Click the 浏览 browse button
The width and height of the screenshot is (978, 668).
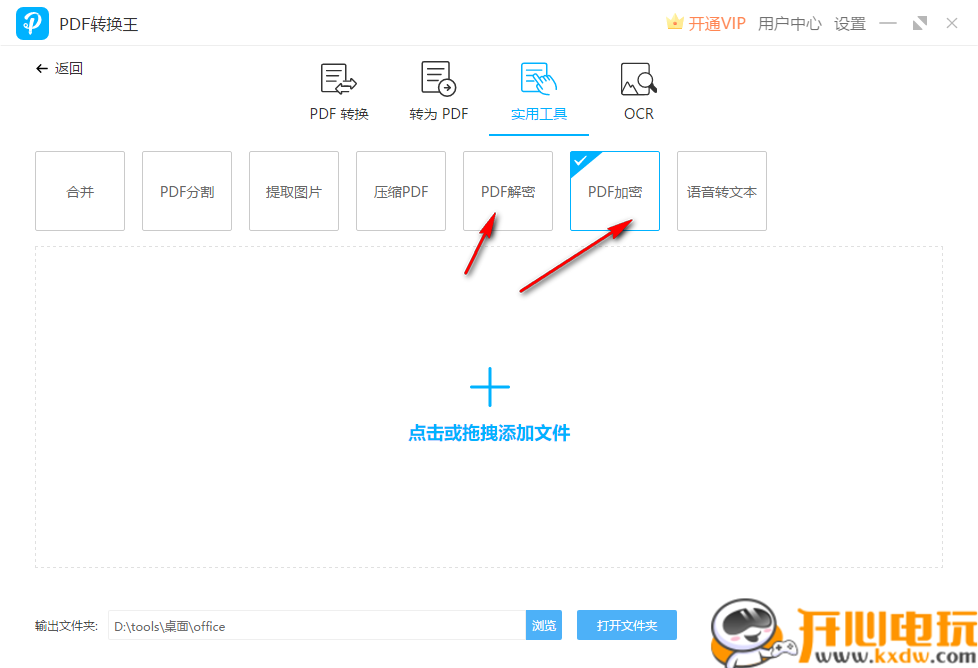(x=544, y=624)
